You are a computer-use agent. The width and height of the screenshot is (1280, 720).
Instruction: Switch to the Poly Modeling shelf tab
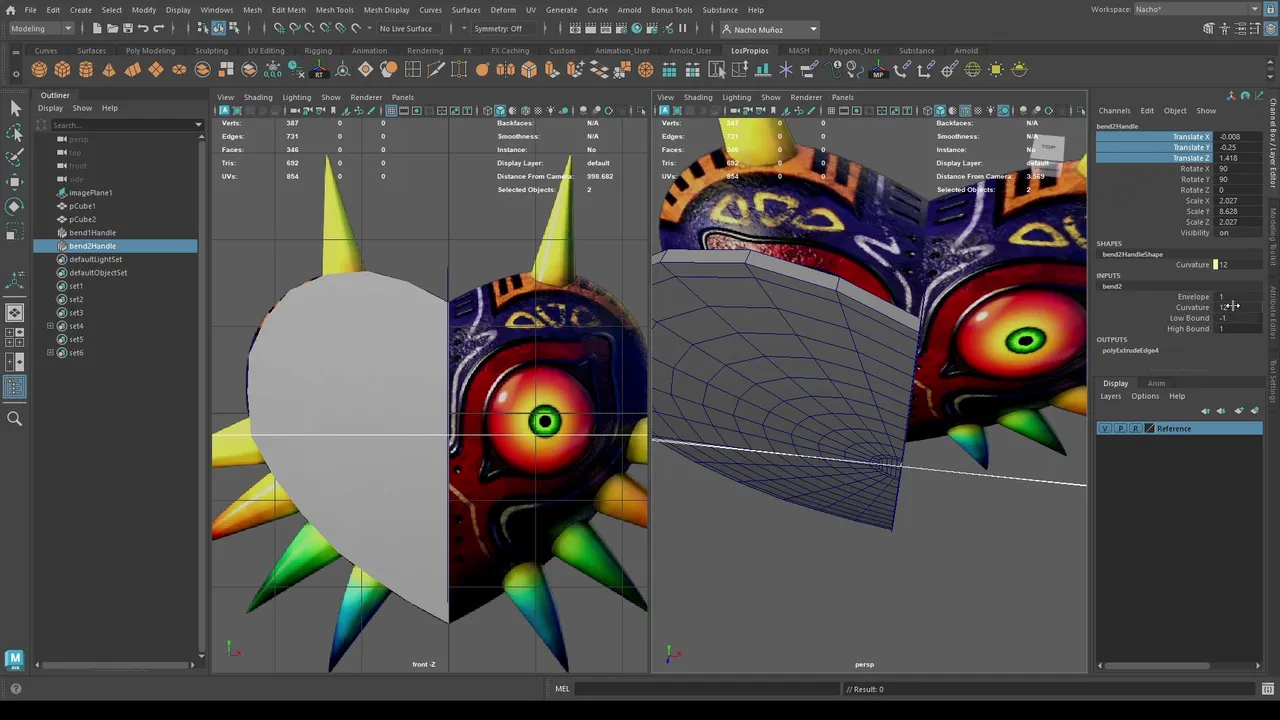tap(150, 50)
